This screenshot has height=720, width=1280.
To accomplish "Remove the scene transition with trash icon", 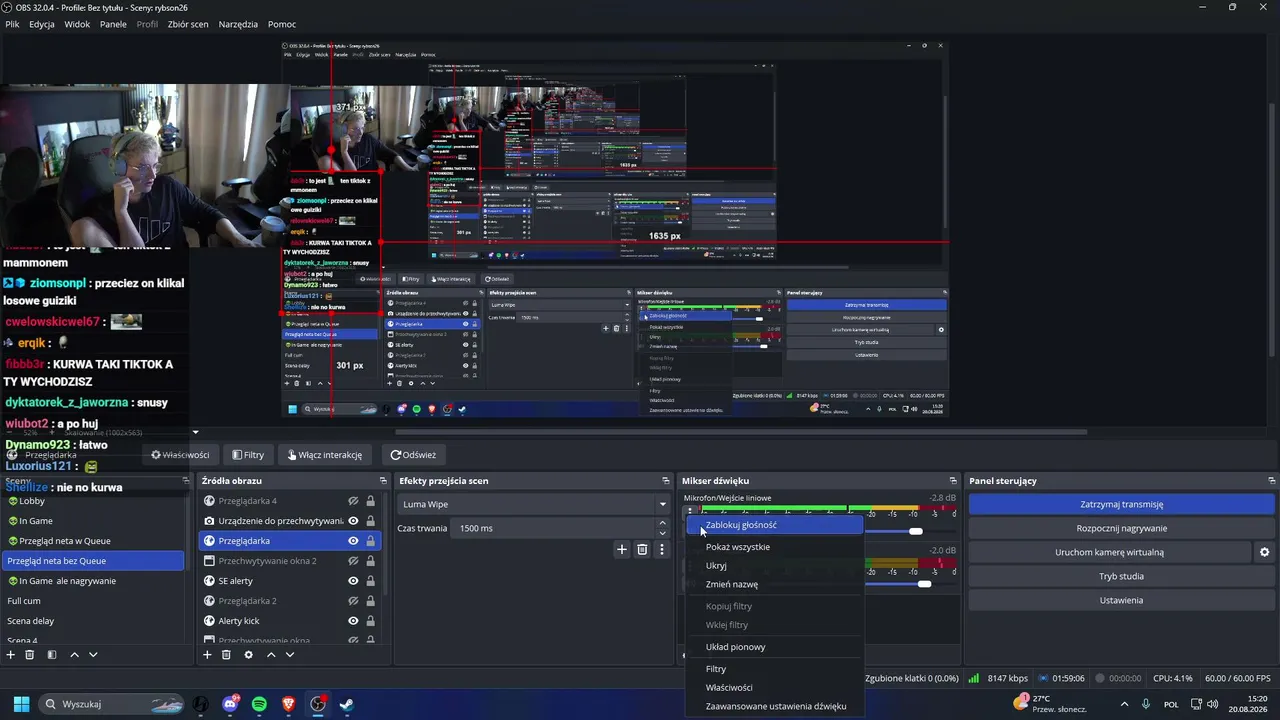I will (642, 549).
